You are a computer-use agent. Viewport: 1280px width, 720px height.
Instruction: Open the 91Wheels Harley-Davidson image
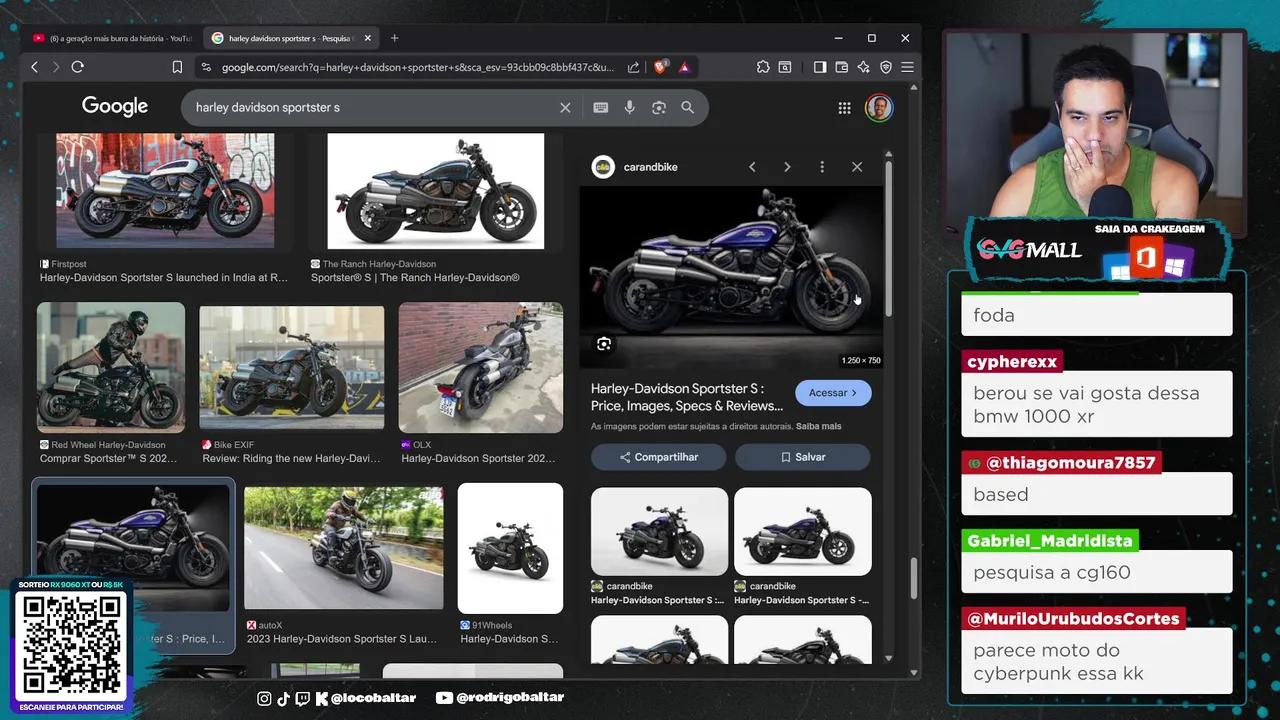point(510,548)
